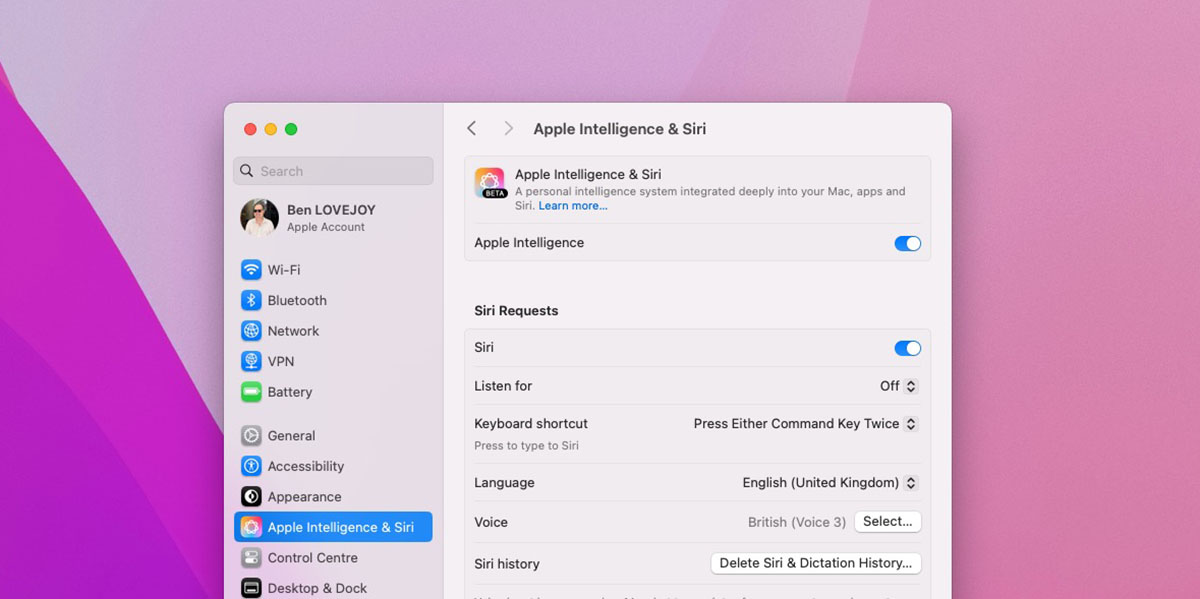The image size is (1200, 599).
Task: Select the Network globe icon
Action: click(251, 331)
